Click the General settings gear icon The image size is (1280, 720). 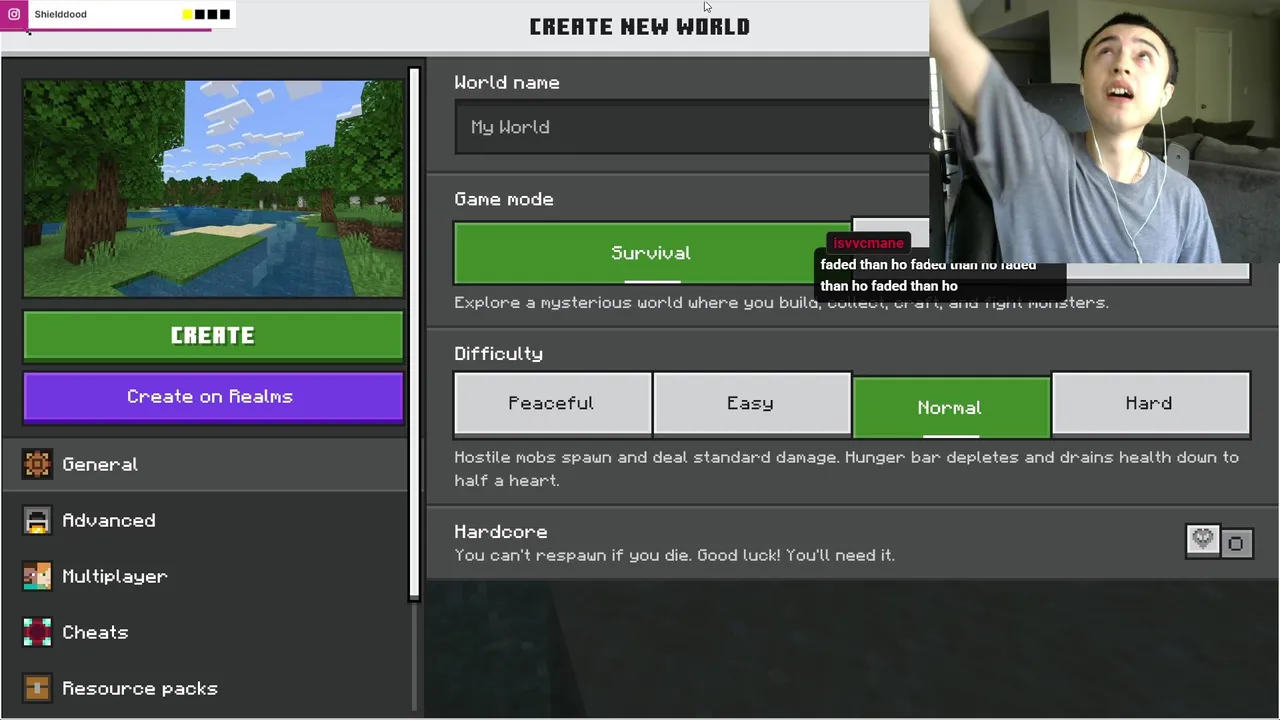click(37, 464)
